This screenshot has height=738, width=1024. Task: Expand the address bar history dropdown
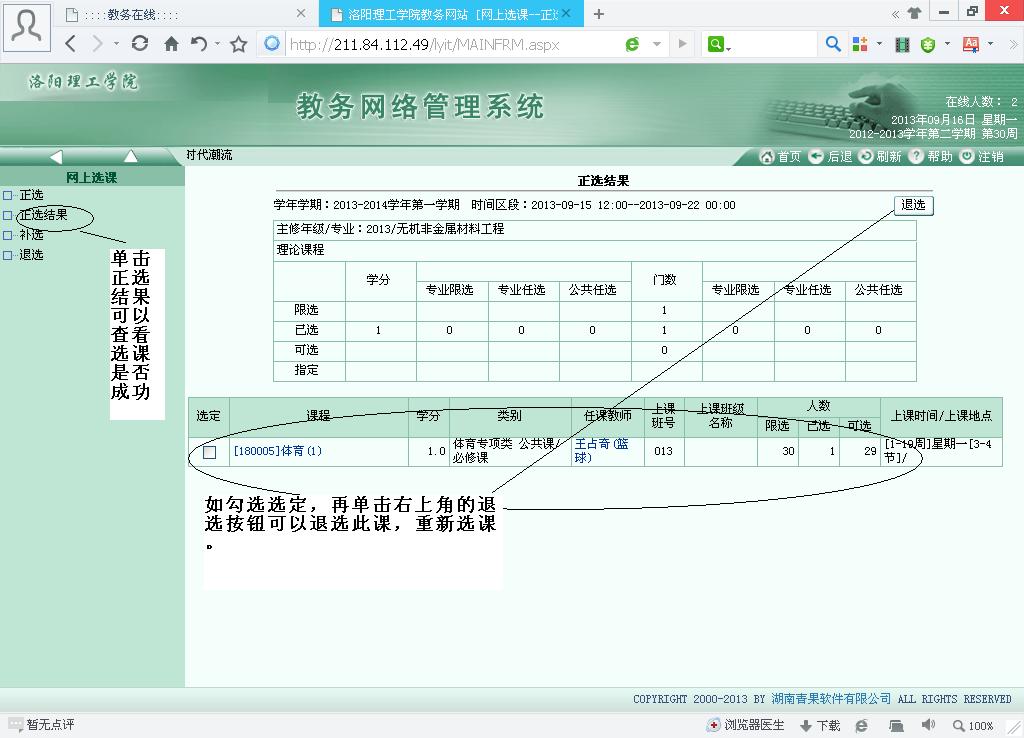click(x=657, y=44)
